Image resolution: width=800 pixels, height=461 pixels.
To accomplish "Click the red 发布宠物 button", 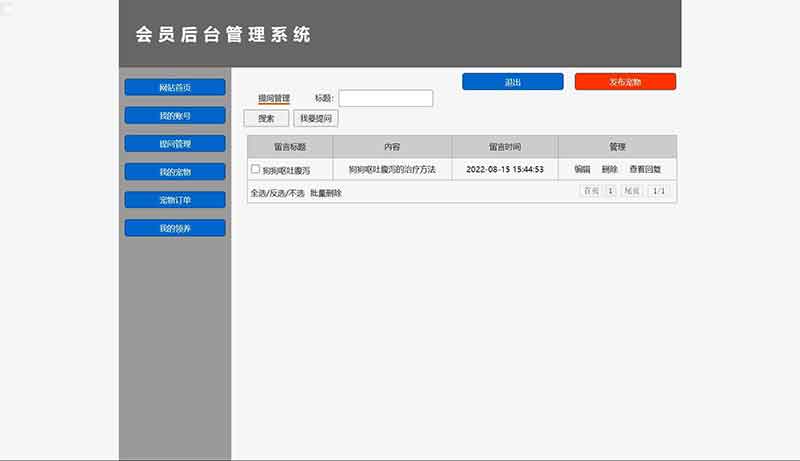I will 625,82.
